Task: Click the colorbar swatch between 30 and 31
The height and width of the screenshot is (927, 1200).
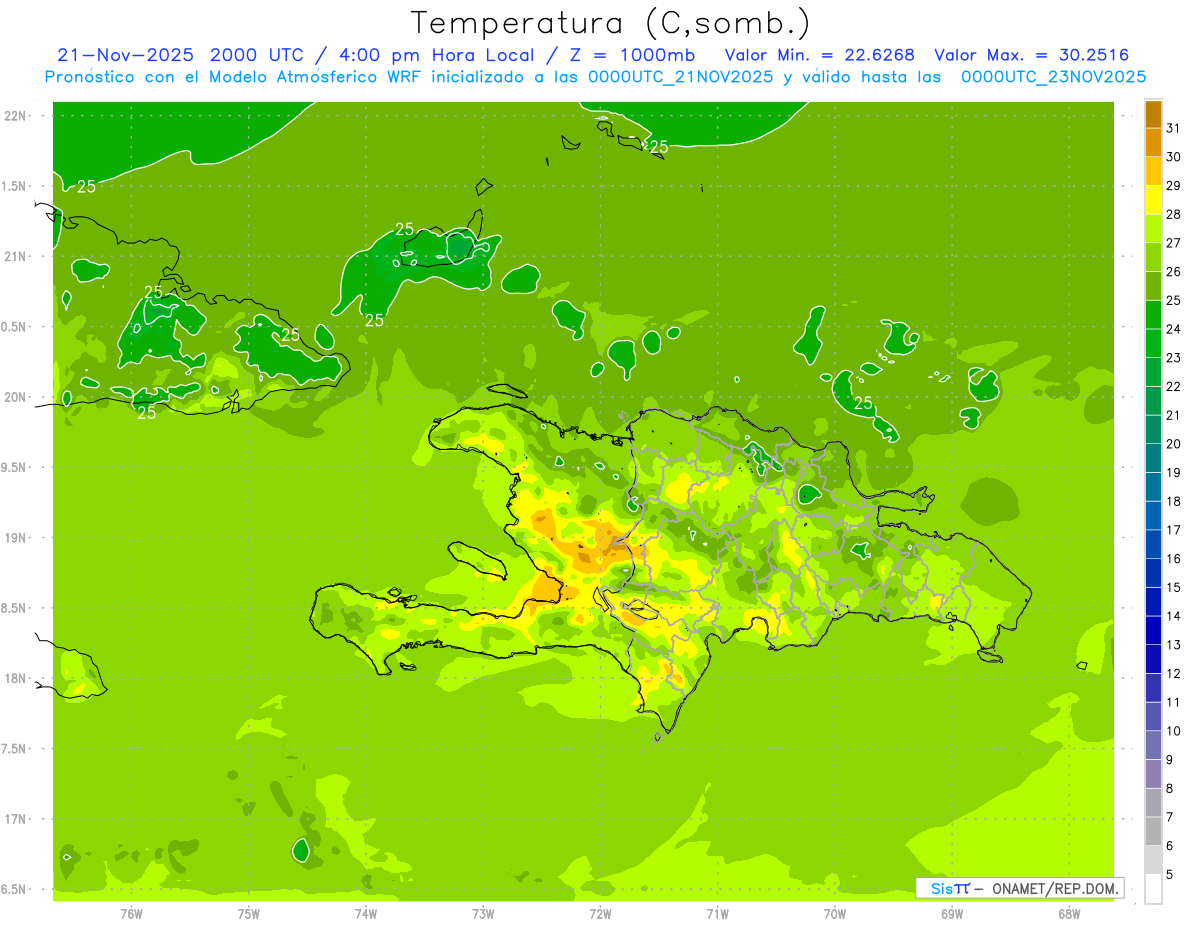Action: point(1153,142)
